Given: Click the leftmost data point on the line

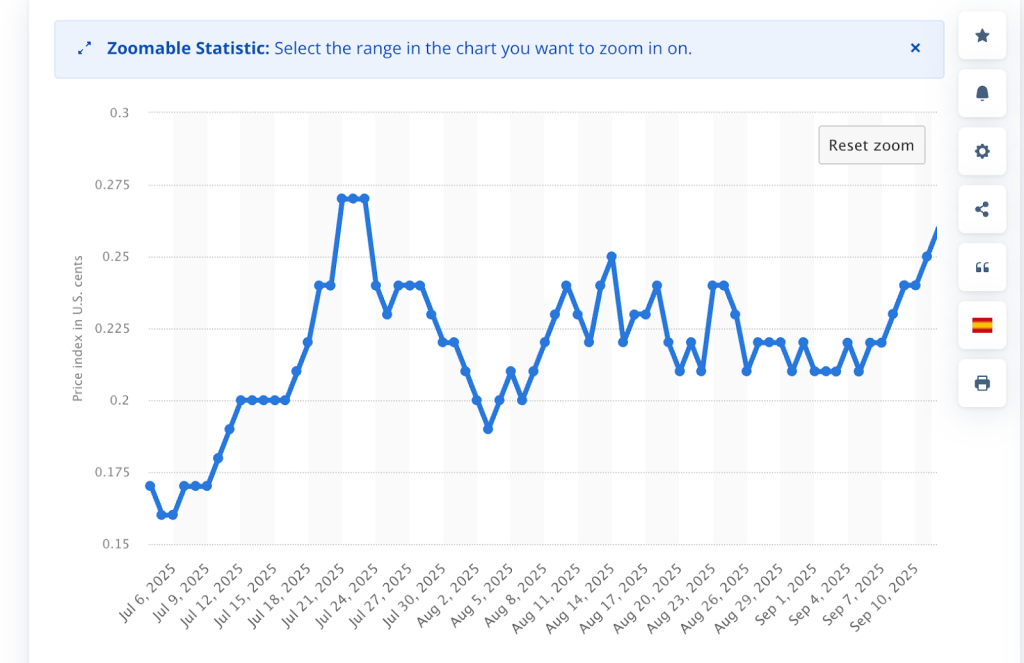Looking at the screenshot, I should pos(150,486).
